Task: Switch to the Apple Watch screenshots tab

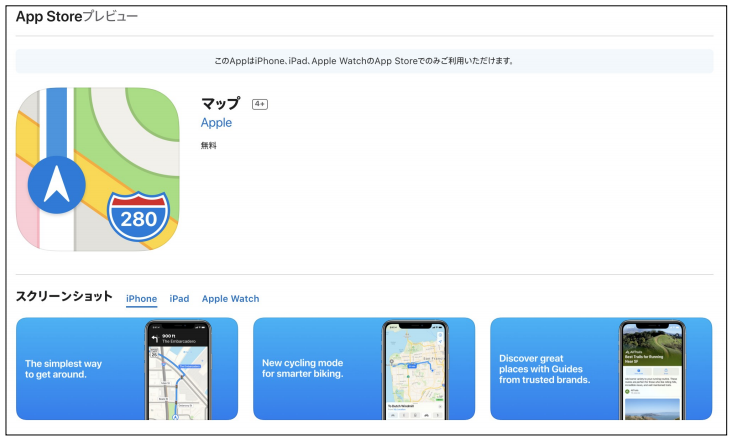Action: click(230, 299)
